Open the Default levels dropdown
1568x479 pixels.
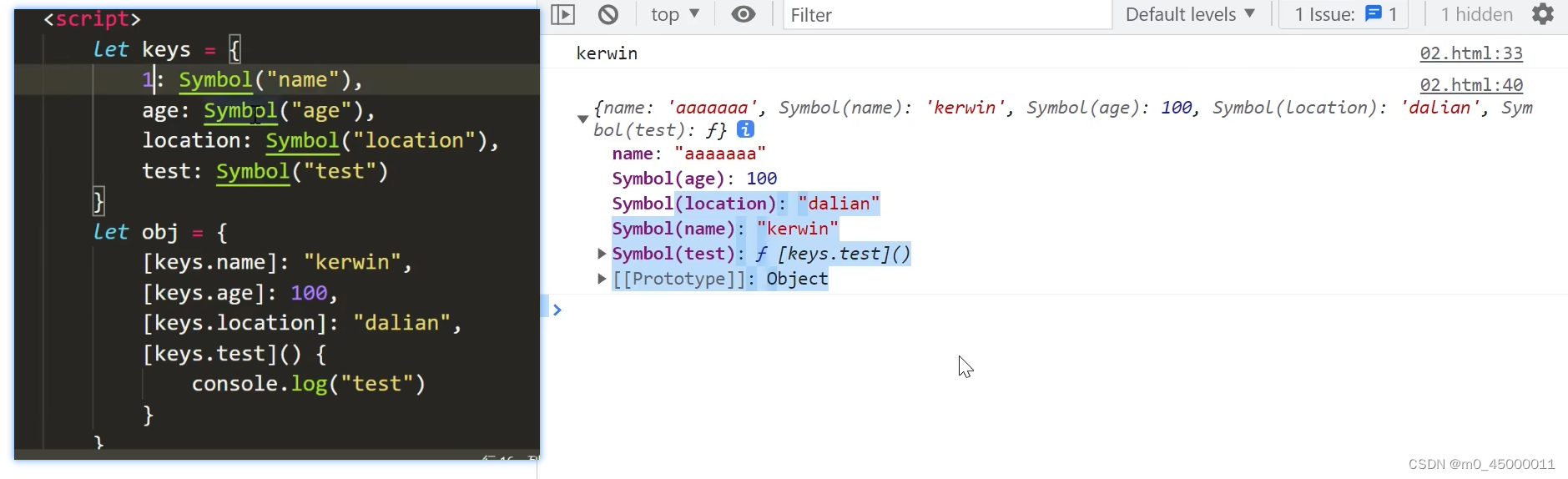point(1190,14)
